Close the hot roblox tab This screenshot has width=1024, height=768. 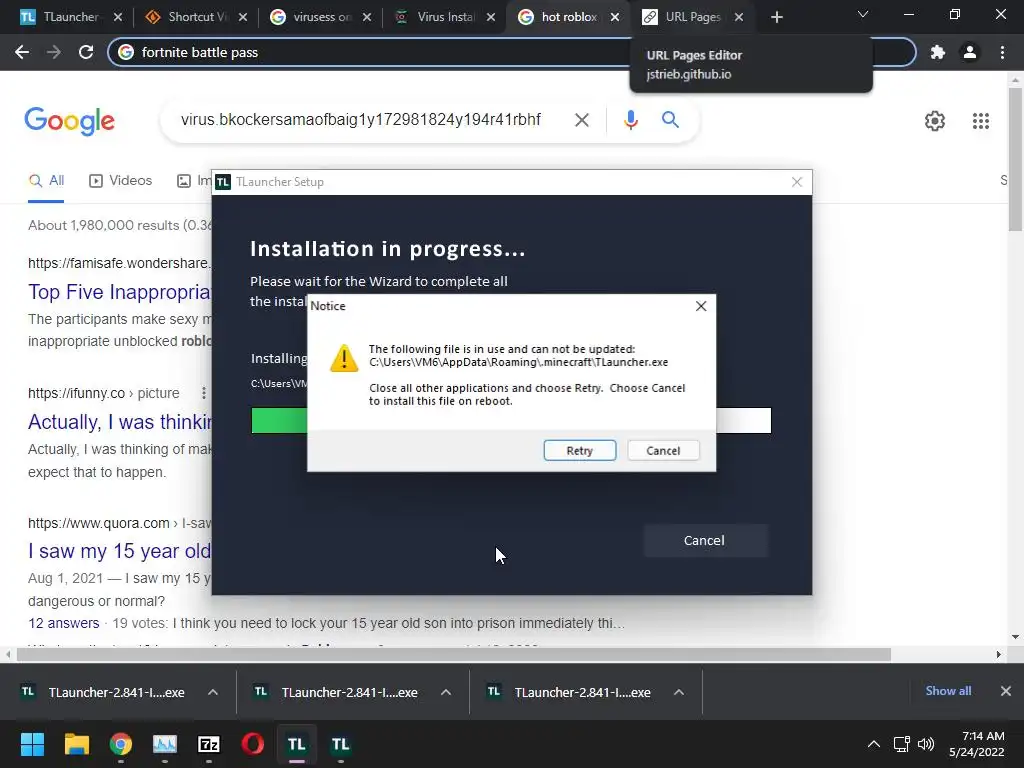click(615, 17)
